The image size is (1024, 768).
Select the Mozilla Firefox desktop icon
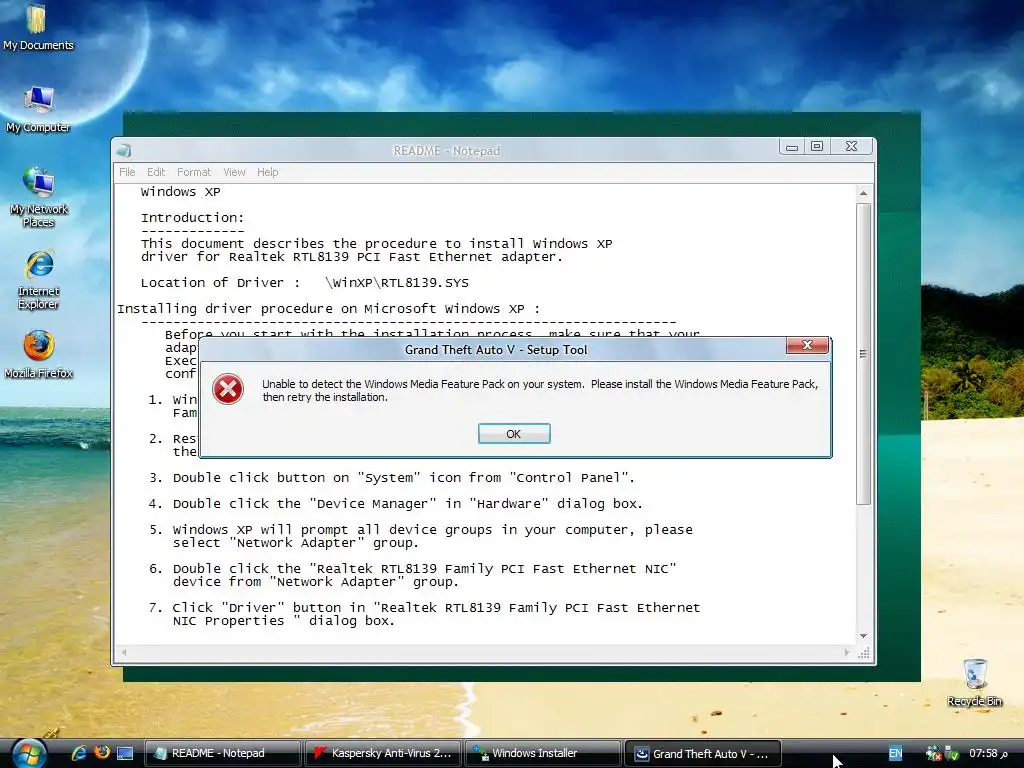pos(38,355)
